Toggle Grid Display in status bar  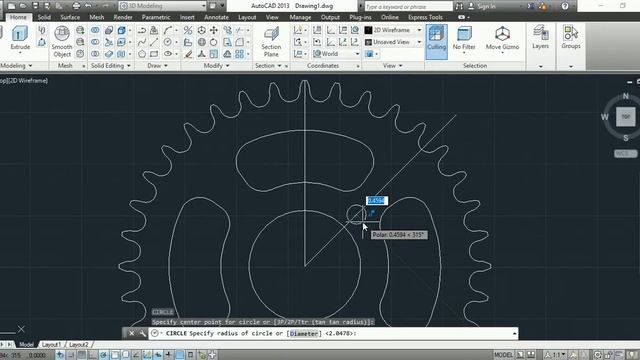82,355
